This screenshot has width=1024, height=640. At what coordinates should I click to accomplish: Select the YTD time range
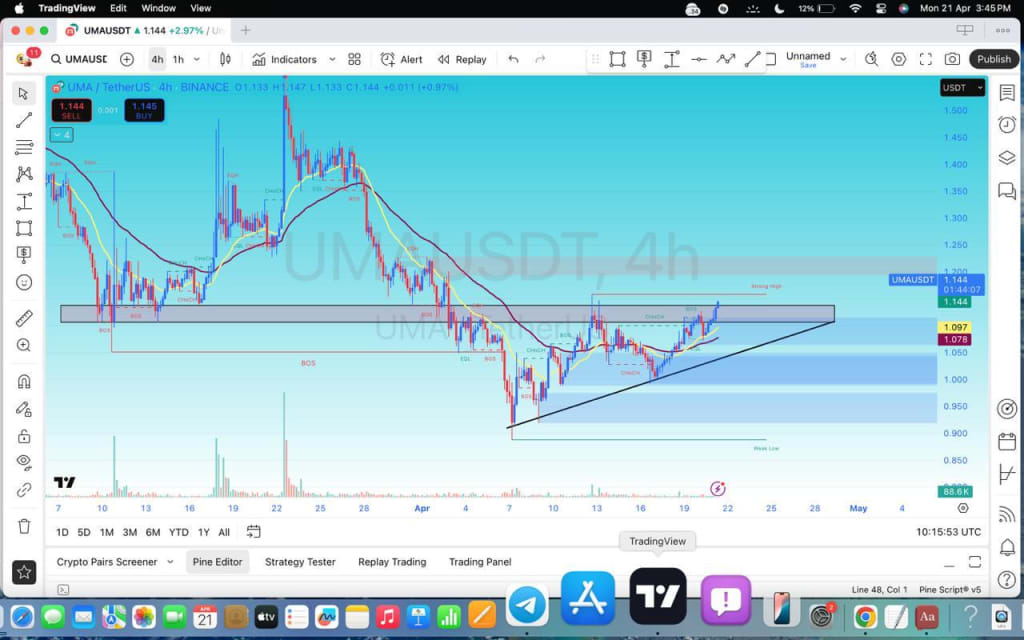[178, 532]
